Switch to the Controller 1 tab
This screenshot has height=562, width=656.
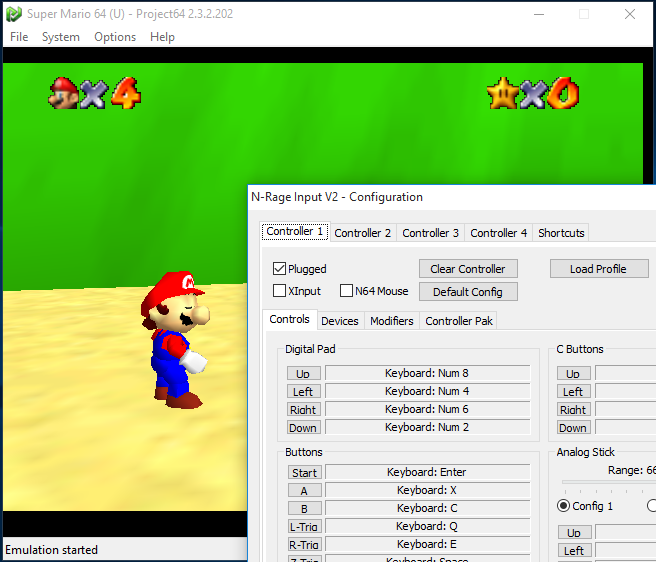click(295, 231)
